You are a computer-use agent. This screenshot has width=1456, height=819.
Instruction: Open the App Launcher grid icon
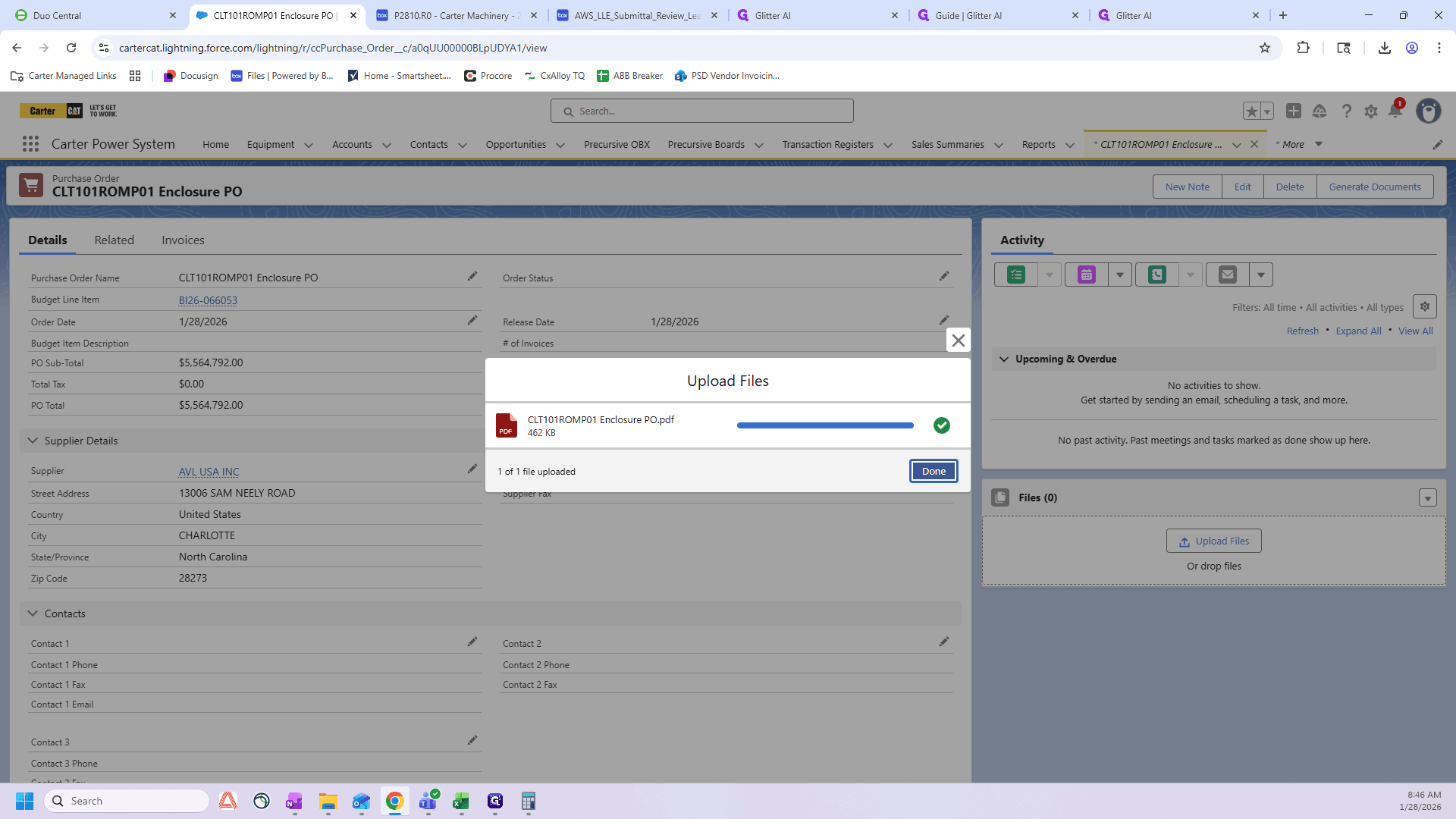(30, 144)
